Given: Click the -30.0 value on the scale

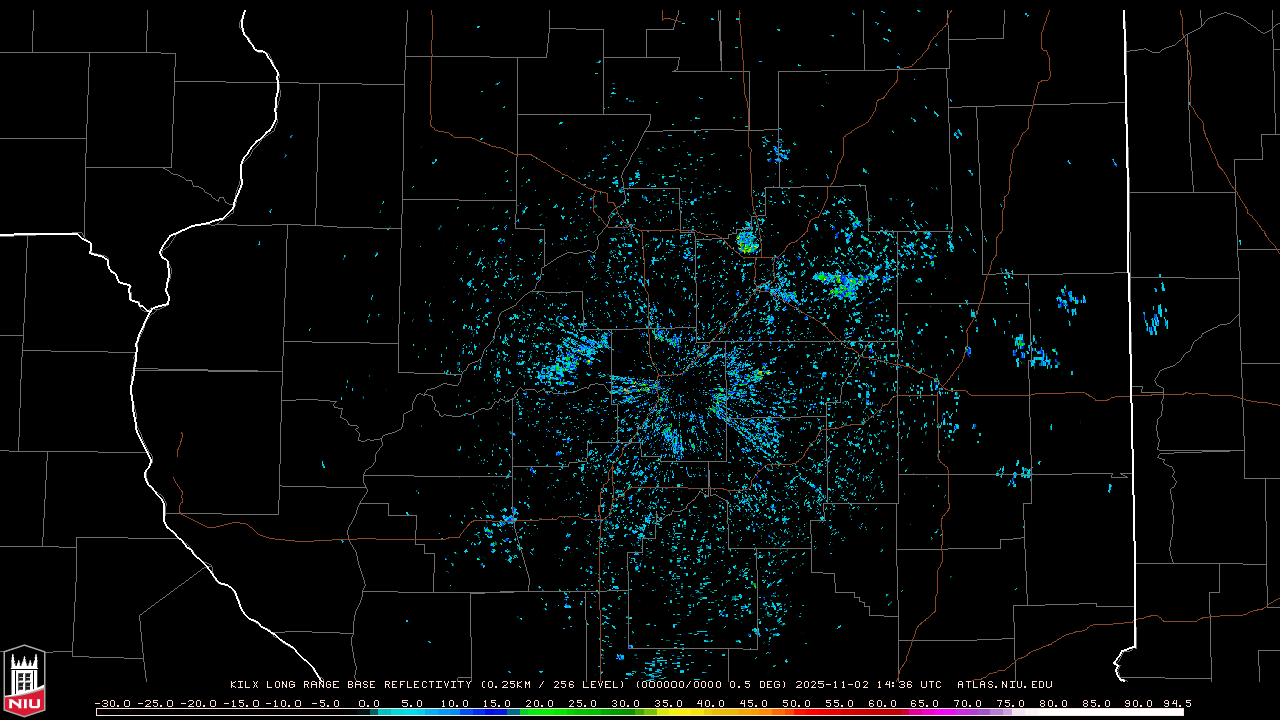Looking at the screenshot, I should (111, 703).
